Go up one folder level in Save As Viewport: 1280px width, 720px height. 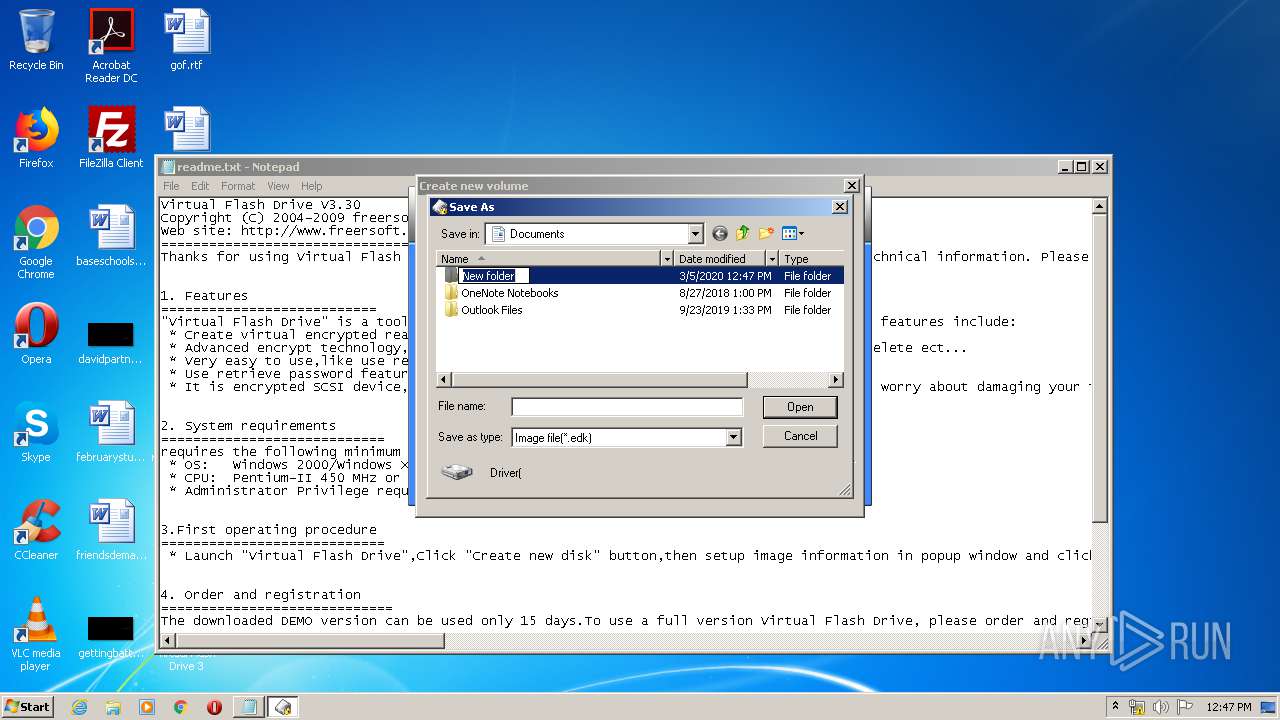[743, 234]
